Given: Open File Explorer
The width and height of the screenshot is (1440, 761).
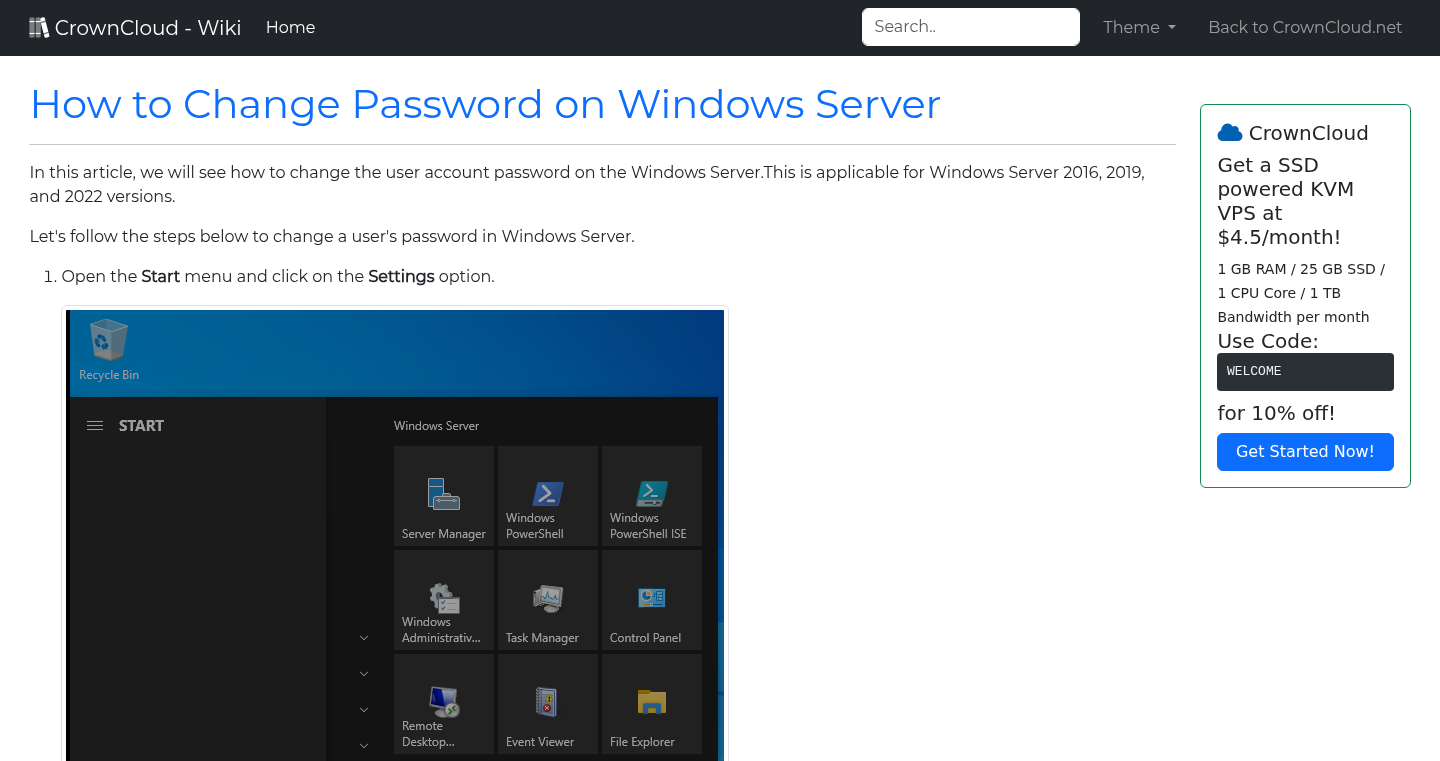Looking at the screenshot, I should pyautogui.click(x=651, y=703).
